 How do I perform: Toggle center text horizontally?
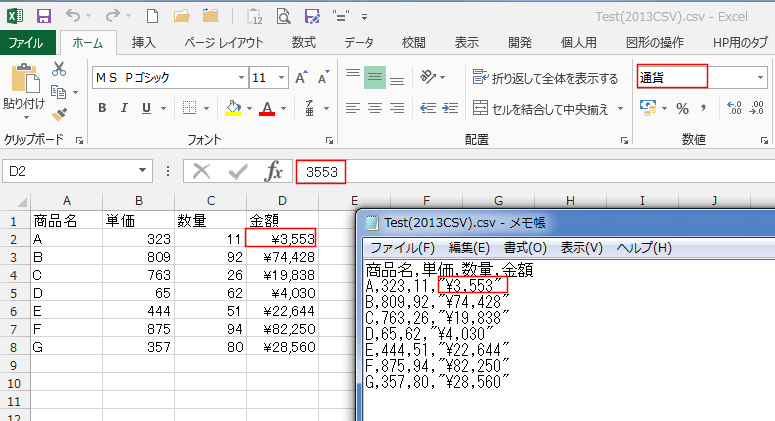coord(375,108)
